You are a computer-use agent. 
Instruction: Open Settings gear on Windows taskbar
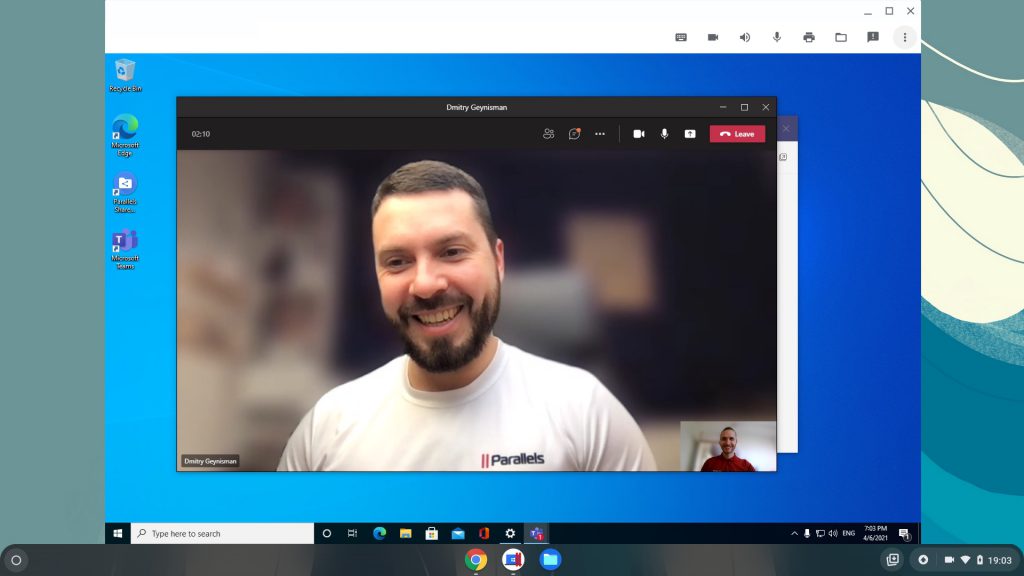(x=510, y=534)
